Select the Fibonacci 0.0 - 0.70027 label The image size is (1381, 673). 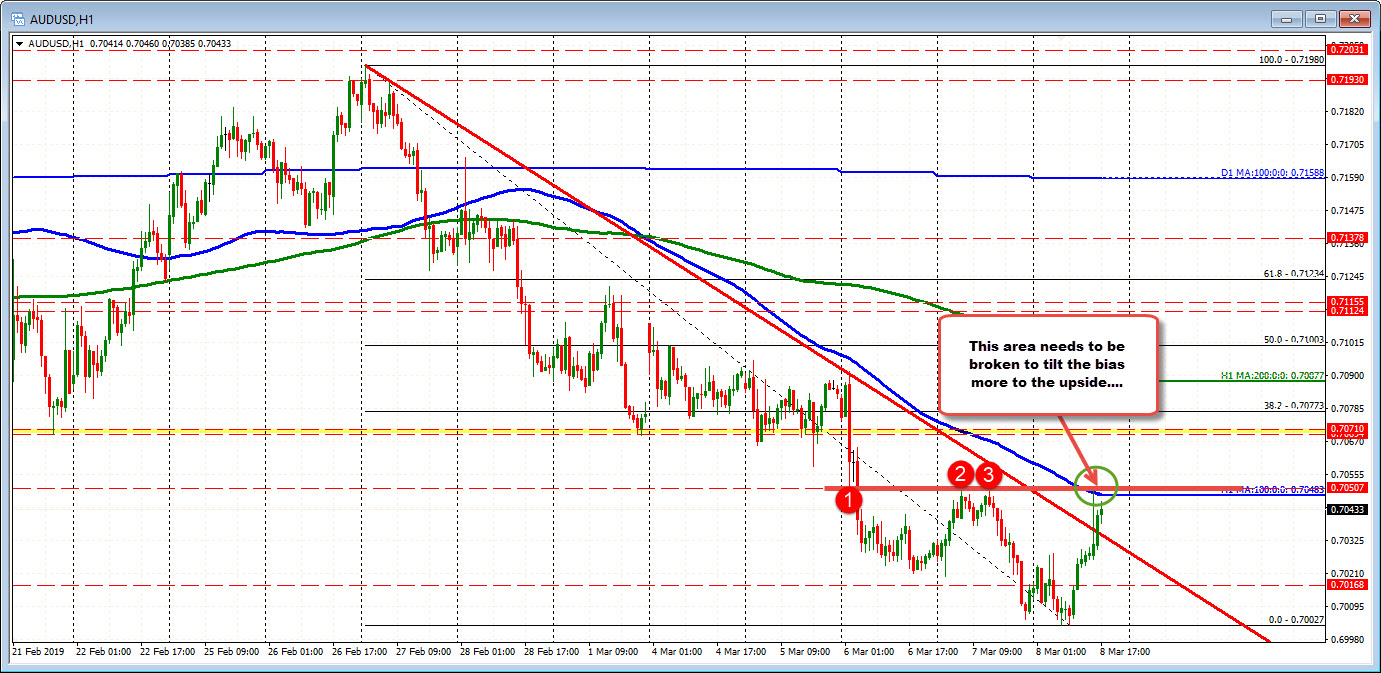(x=1296, y=620)
